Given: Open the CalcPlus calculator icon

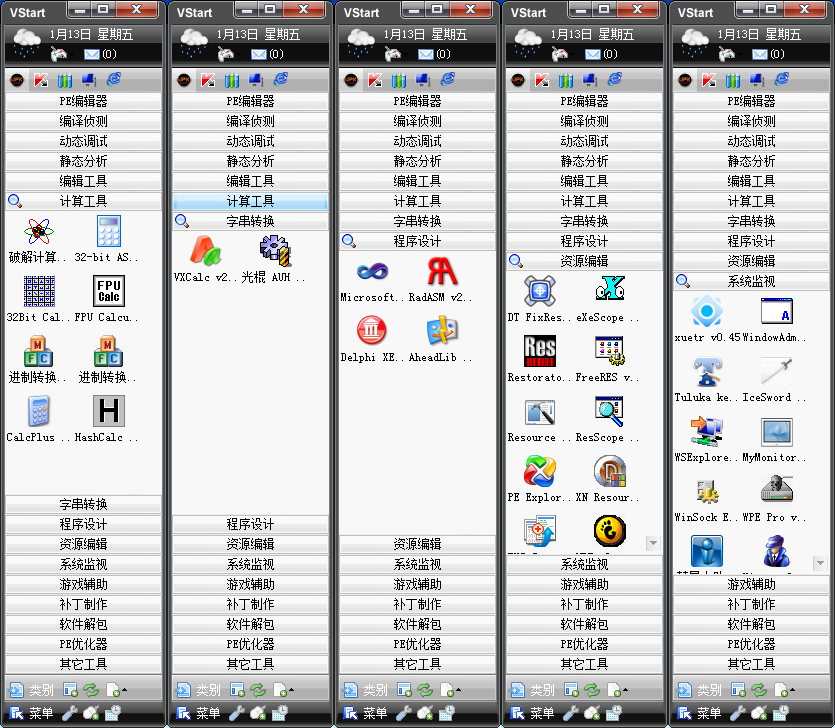Looking at the screenshot, I should tap(39, 411).
